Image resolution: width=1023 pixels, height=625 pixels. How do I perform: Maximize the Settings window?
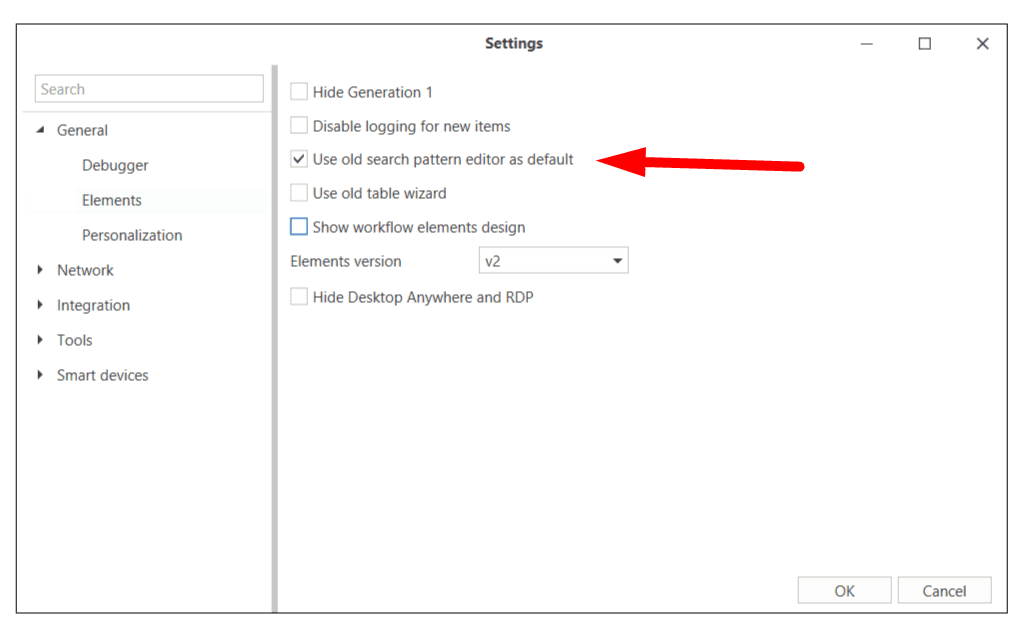click(x=925, y=44)
